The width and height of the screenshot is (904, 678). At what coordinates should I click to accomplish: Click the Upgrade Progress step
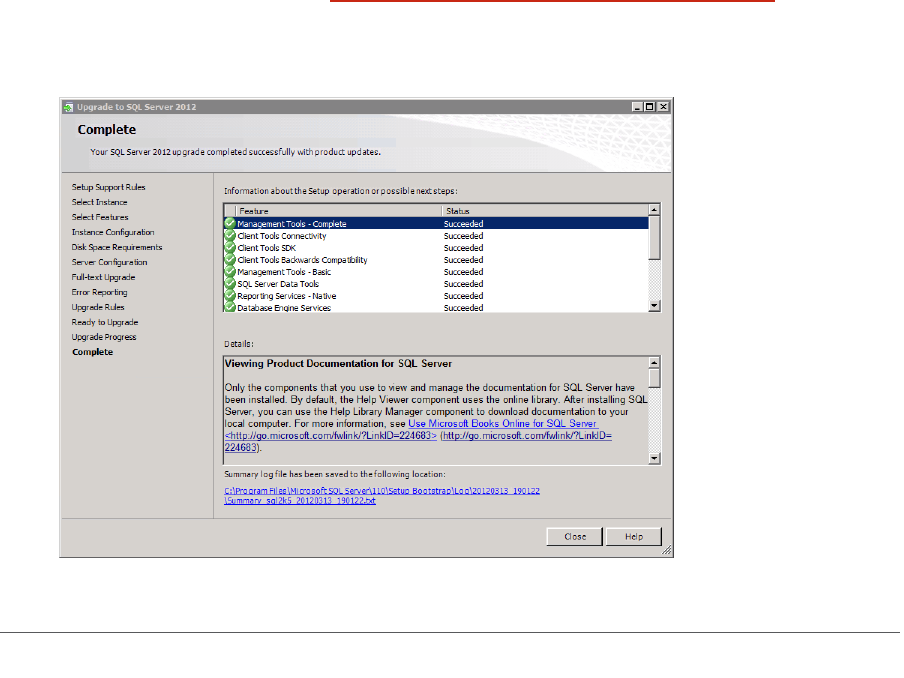(x=104, y=337)
